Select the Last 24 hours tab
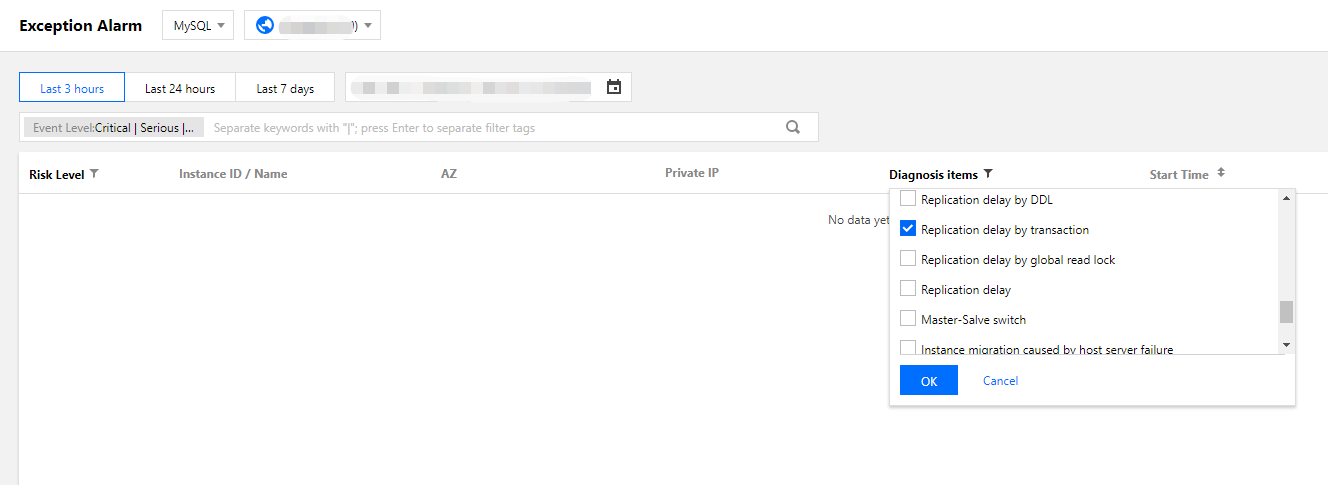Viewport: 1328px width, 485px height. tap(180, 88)
